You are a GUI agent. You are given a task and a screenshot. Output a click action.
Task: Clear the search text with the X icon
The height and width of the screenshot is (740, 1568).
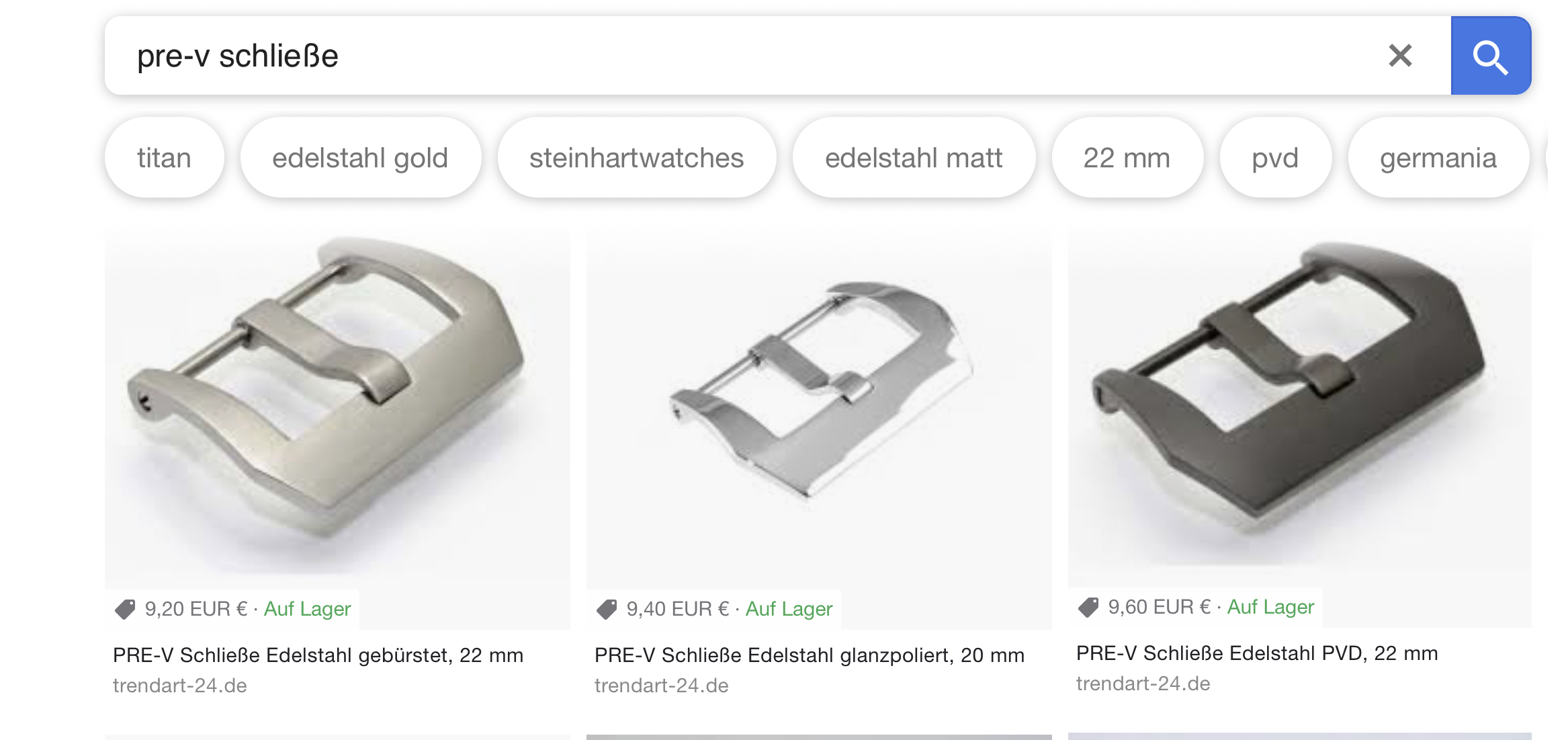click(1400, 56)
